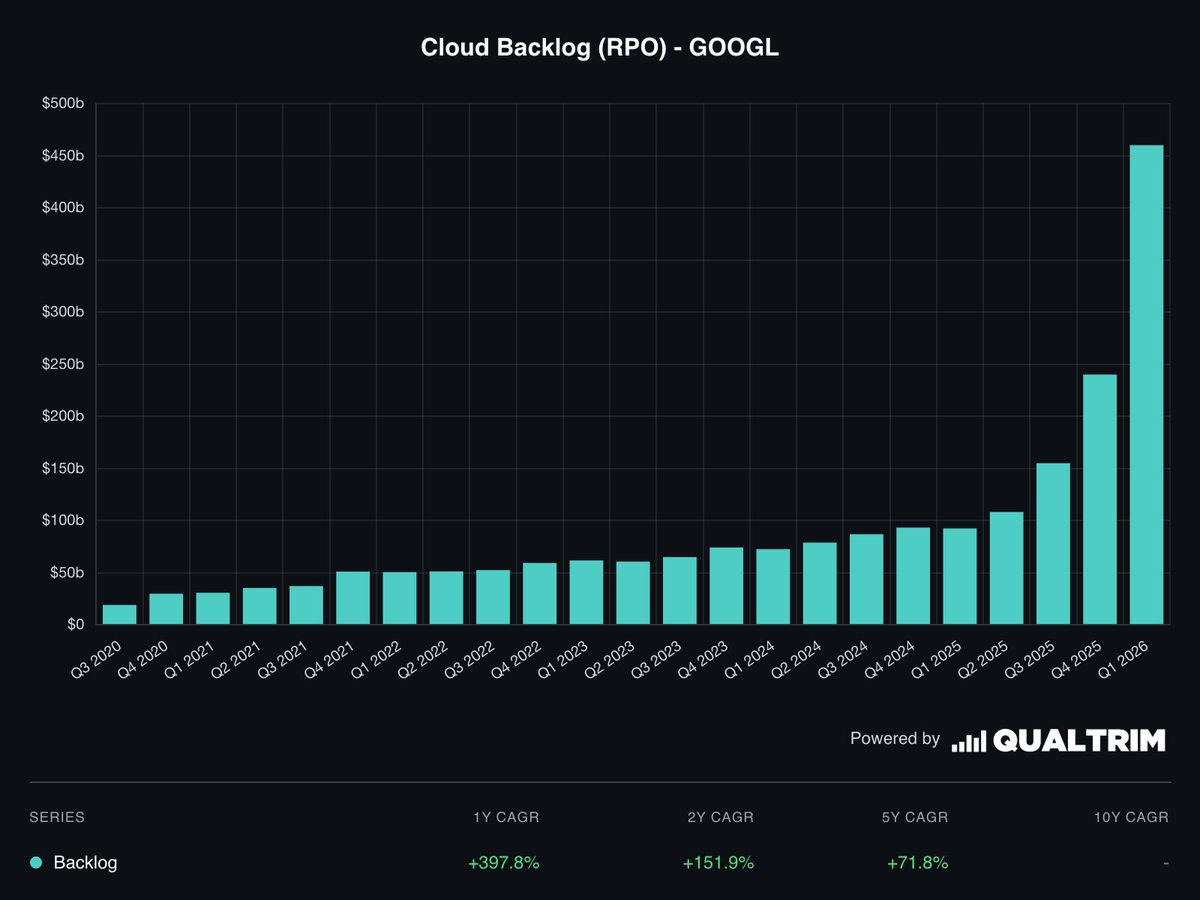Click the Q2 2021 bar
The width and height of the screenshot is (1200, 900).
click(260, 606)
